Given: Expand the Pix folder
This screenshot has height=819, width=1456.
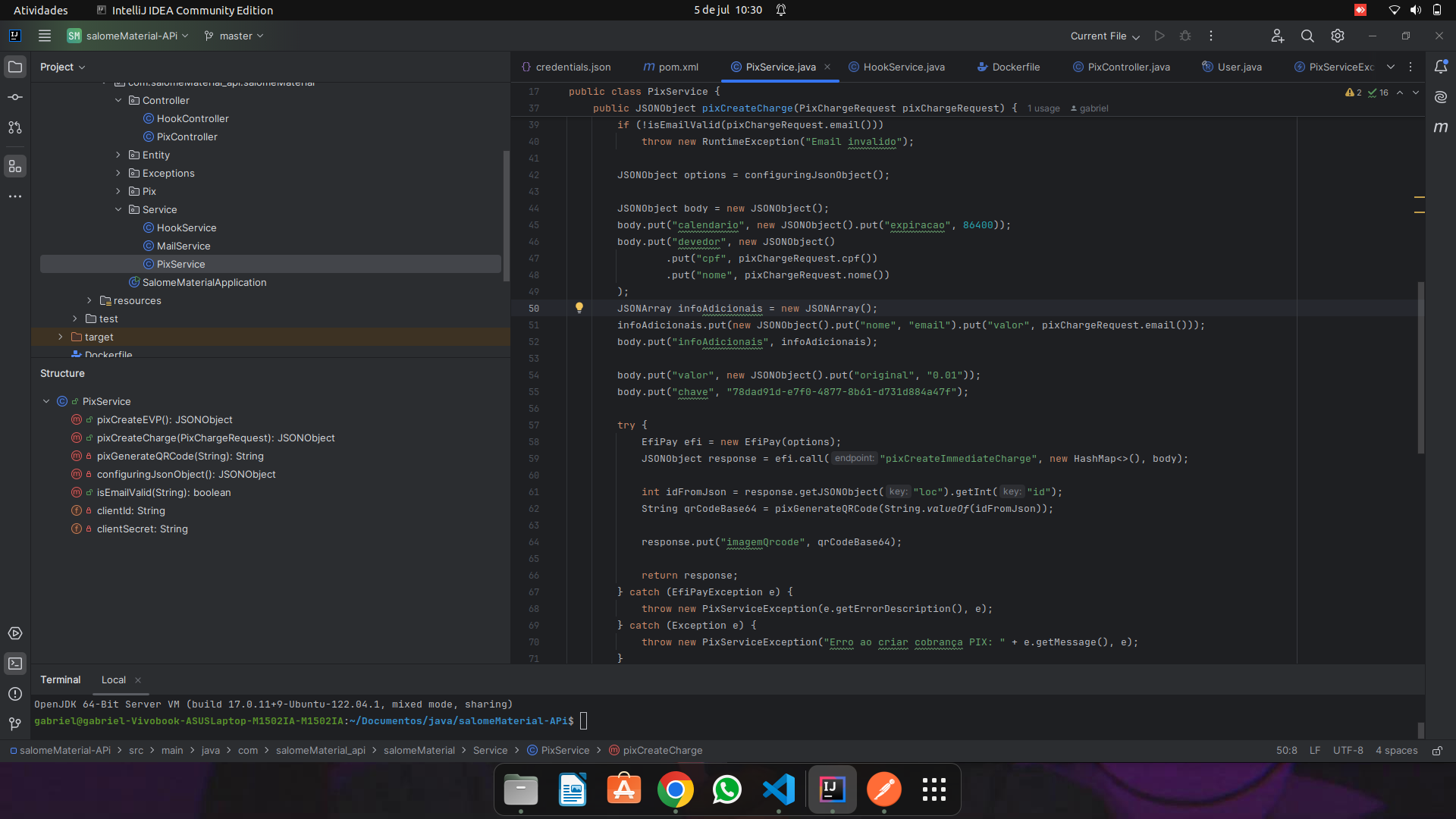Looking at the screenshot, I should (x=118, y=191).
